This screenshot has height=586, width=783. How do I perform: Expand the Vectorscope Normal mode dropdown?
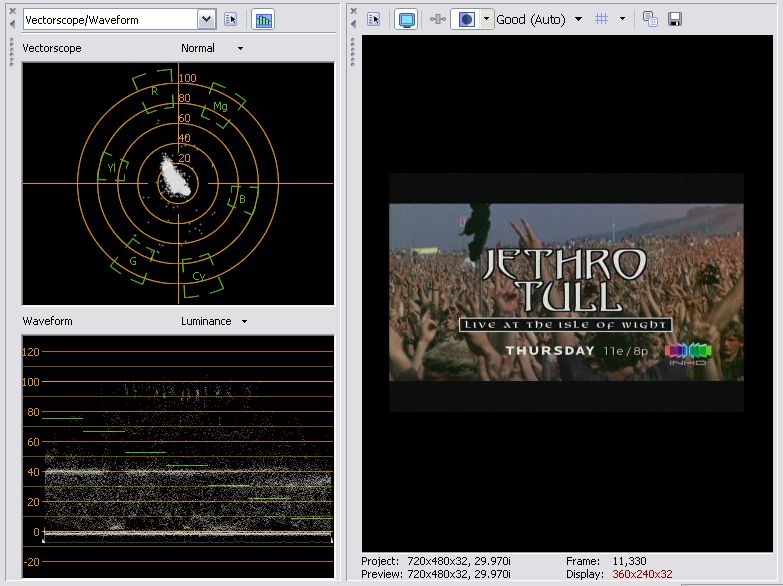click(240, 48)
